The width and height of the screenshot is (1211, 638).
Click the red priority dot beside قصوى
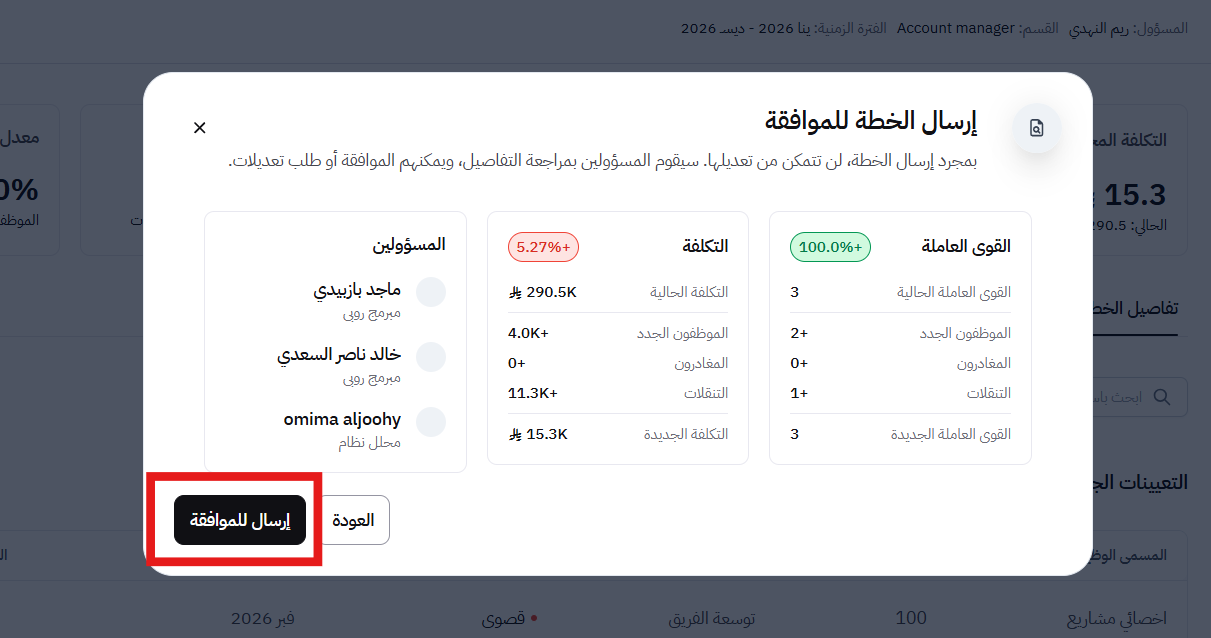533,619
